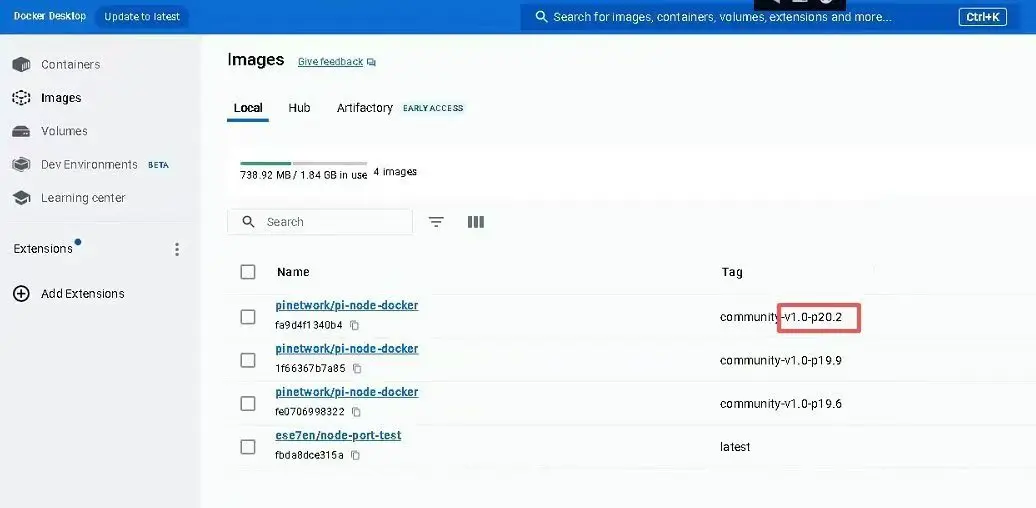This screenshot has height=508, width=1036.
Task: Copy image ID 1f66367b7a85
Action: click(x=357, y=369)
